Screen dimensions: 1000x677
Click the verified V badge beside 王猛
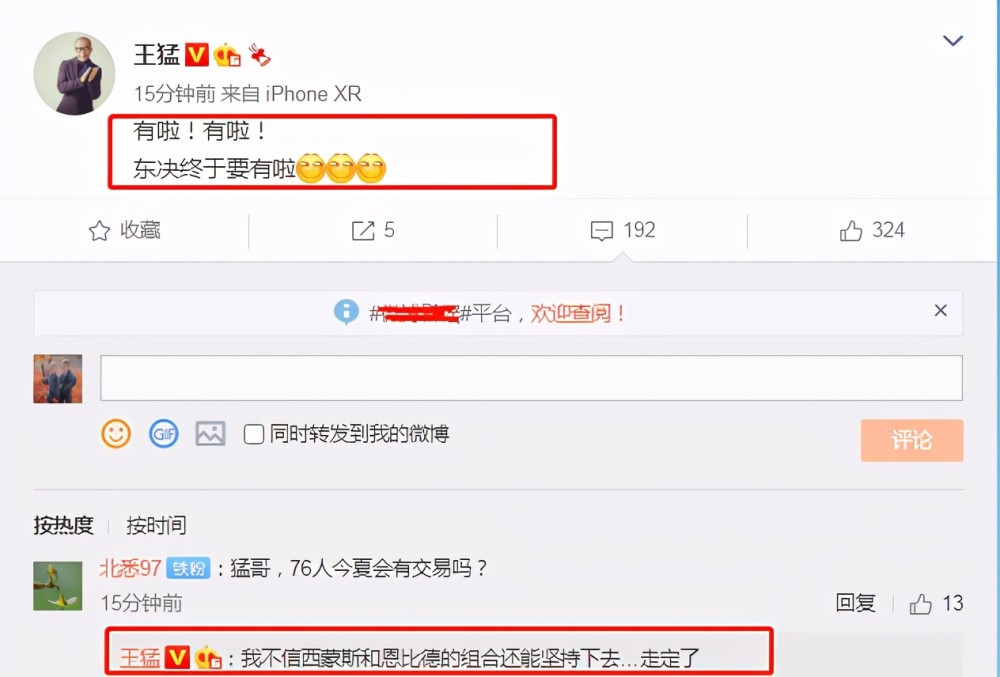pyautogui.click(x=197, y=55)
